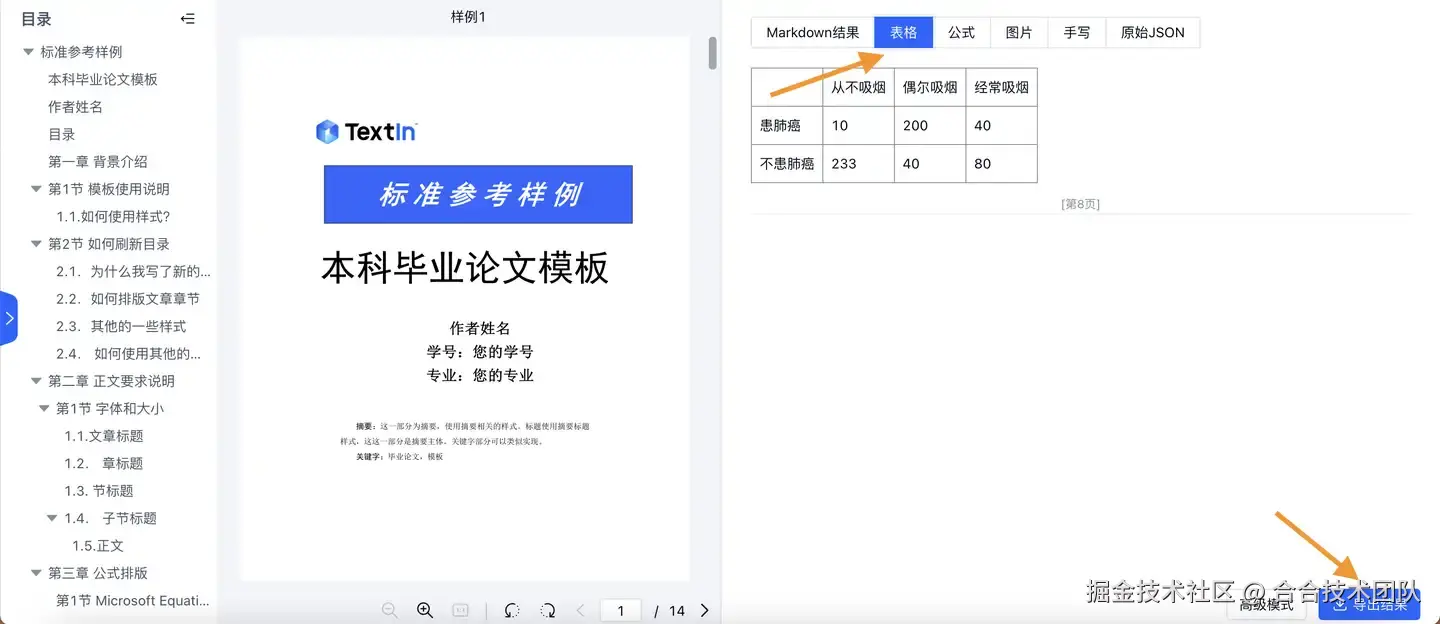1440x624 pixels.
Task: Select 1.1.文章标题 outline item
Action: 104,436
